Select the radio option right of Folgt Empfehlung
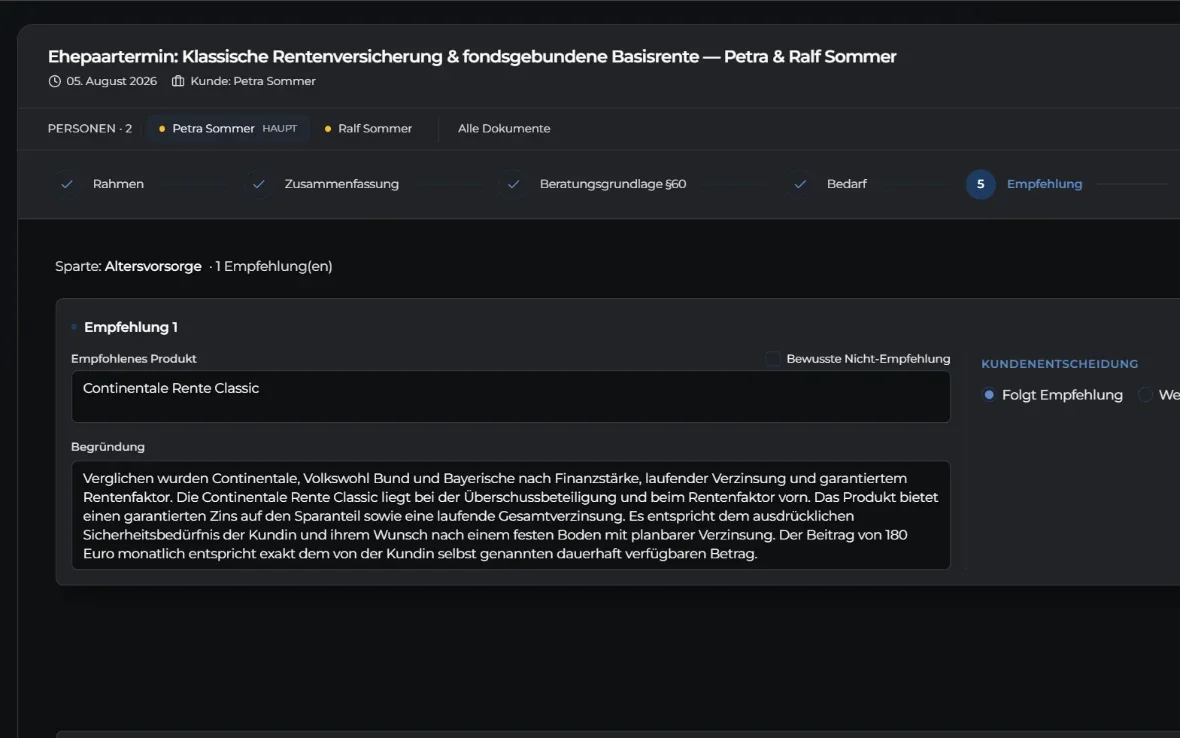 click(x=1145, y=395)
